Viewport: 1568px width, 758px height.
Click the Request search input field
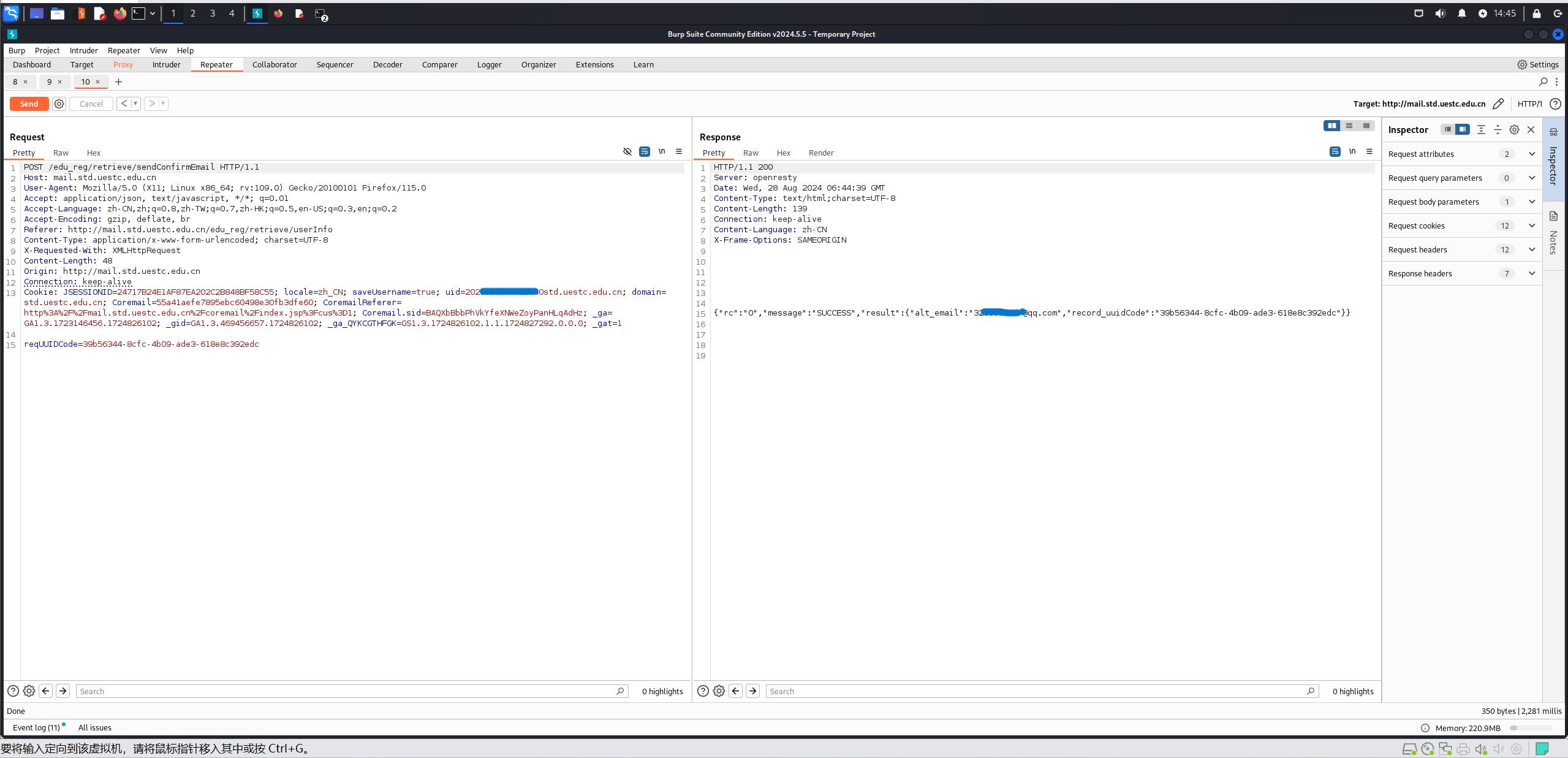352,691
